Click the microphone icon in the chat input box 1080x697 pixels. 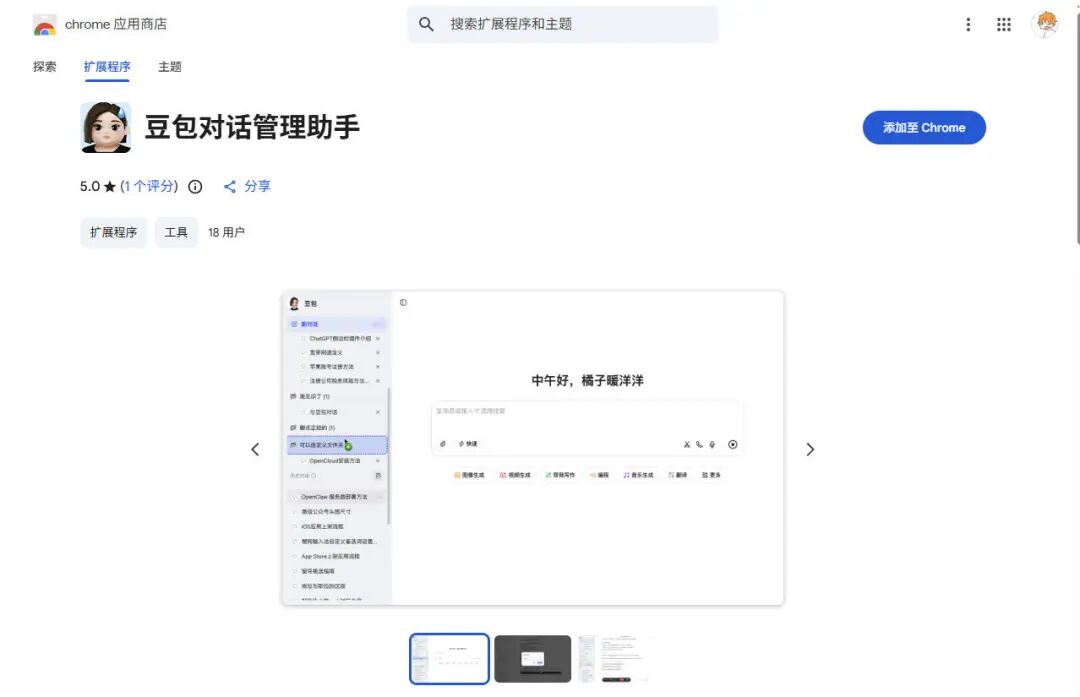[x=711, y=444]
